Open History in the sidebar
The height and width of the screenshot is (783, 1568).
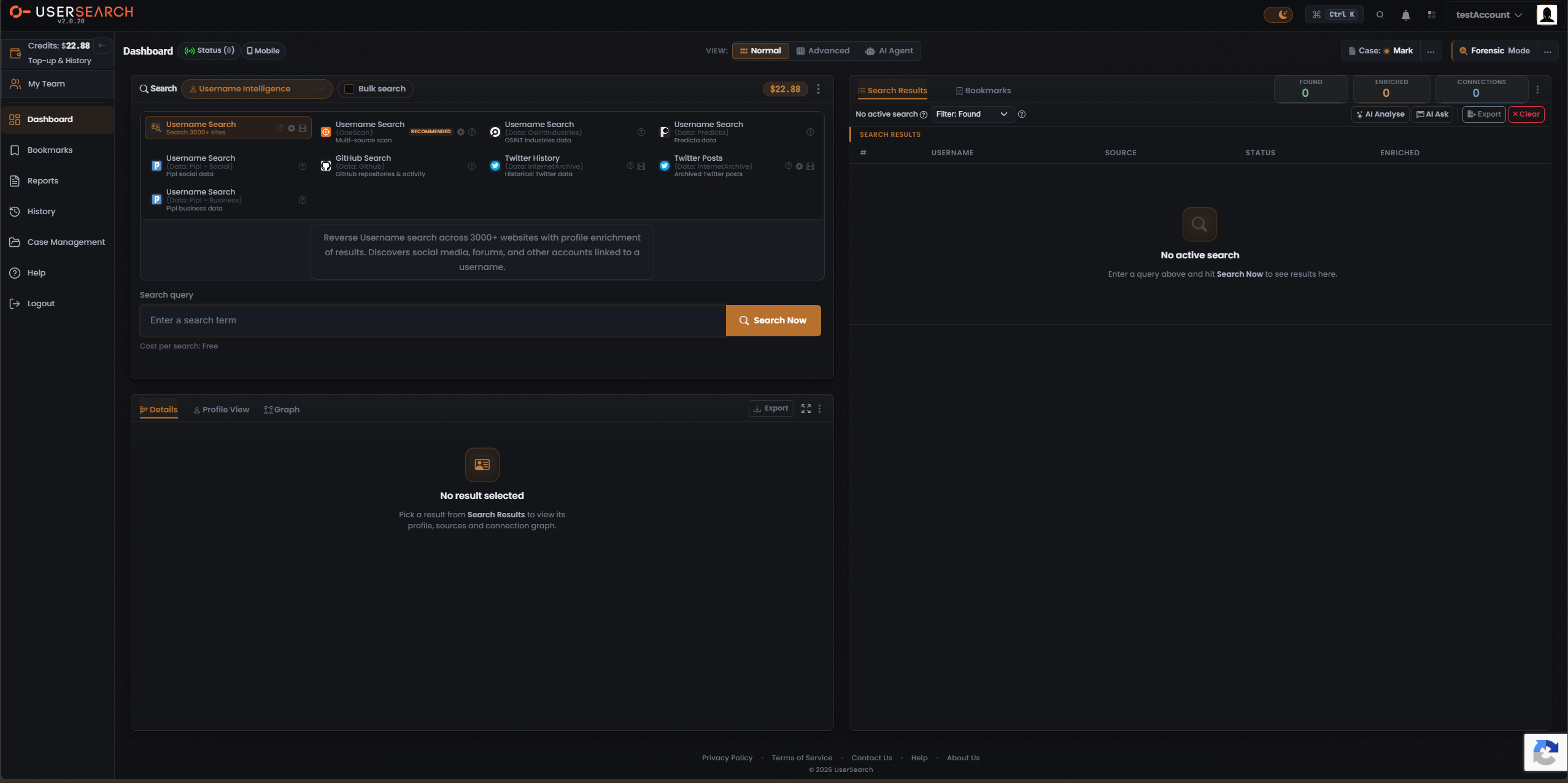pos(58,212)
